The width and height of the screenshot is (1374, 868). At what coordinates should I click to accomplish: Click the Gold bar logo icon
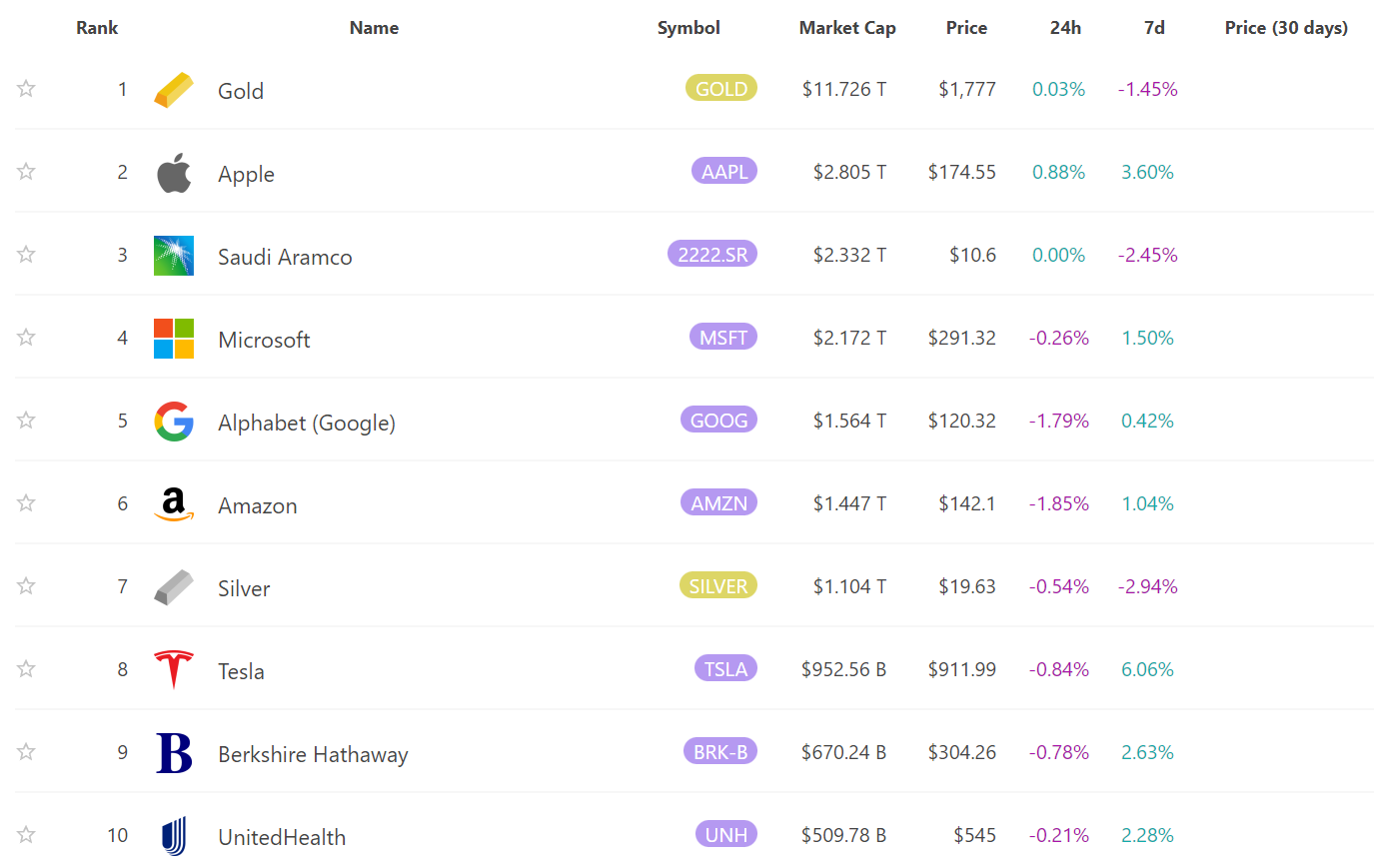pos(174,90)
